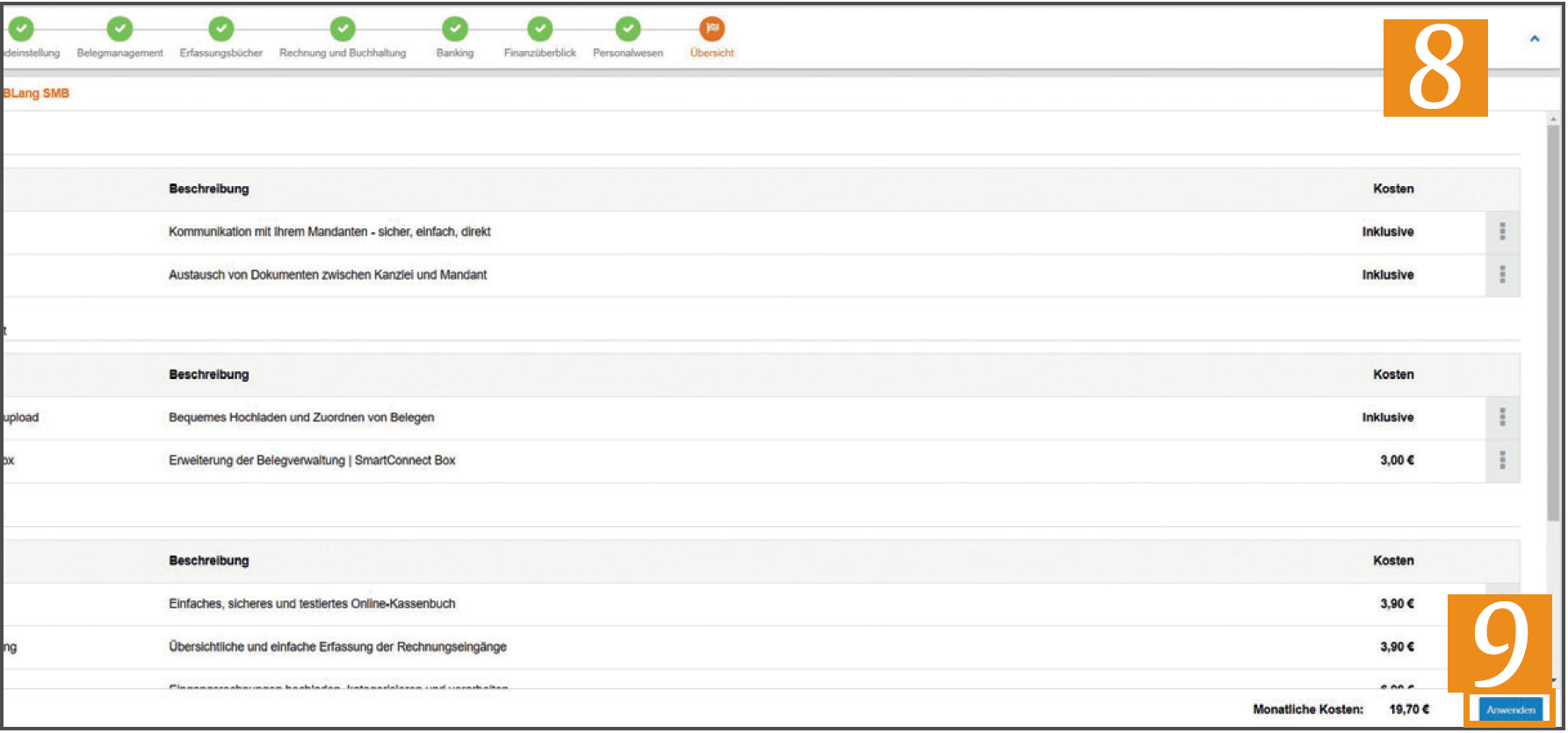Open options menu for Kommunikation row
Screen dimensions: 1568x733
click(x=1502, y=232)
